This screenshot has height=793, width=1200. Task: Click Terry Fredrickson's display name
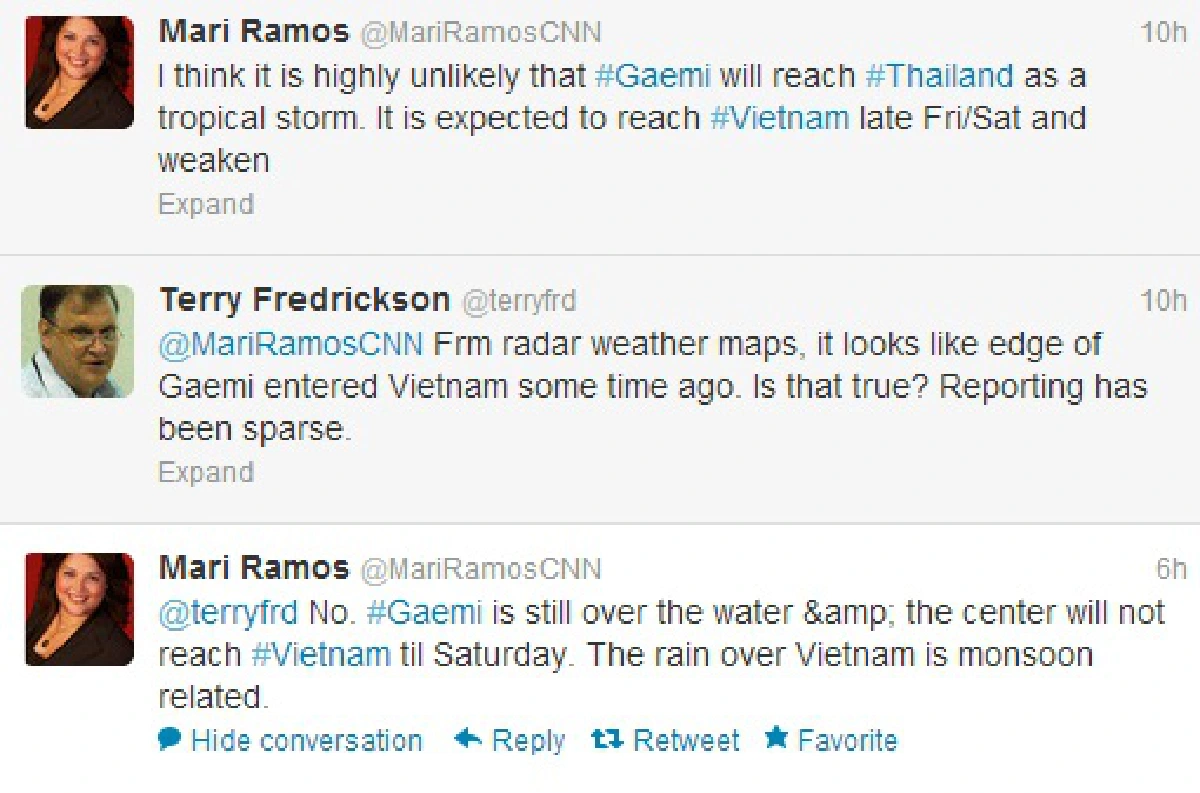pos(305,299)
